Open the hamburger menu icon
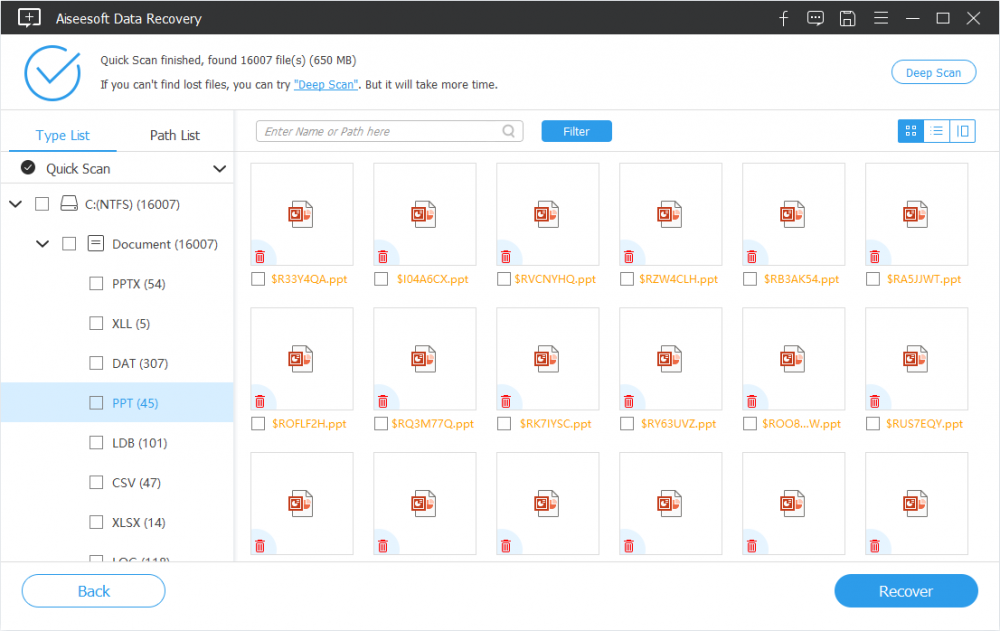1000x631 pixels. click(880, 18)
